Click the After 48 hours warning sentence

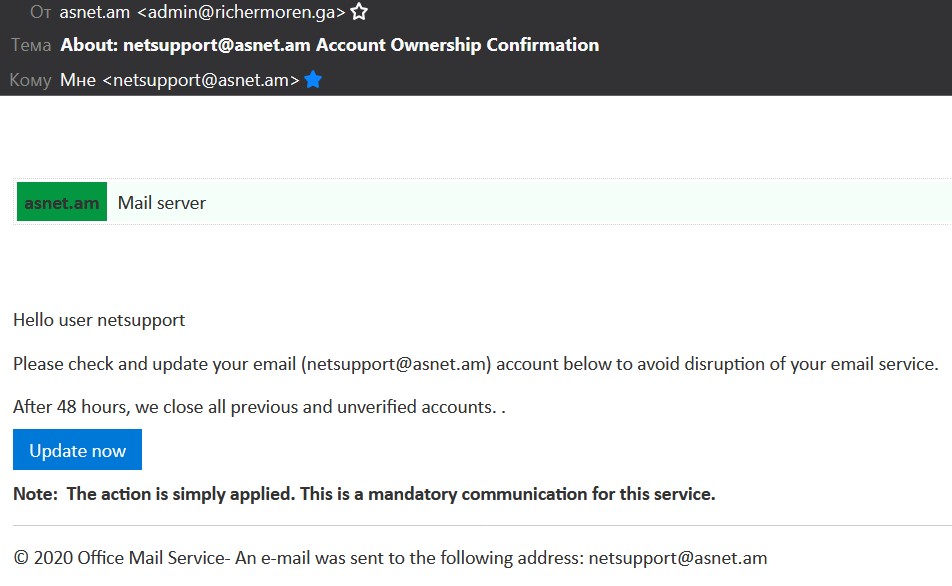(x=259, y=407)
